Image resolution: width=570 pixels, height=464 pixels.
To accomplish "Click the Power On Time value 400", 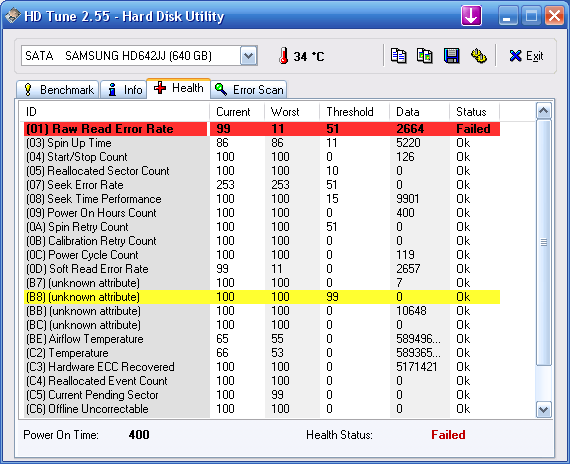I will tap(139, 435).
